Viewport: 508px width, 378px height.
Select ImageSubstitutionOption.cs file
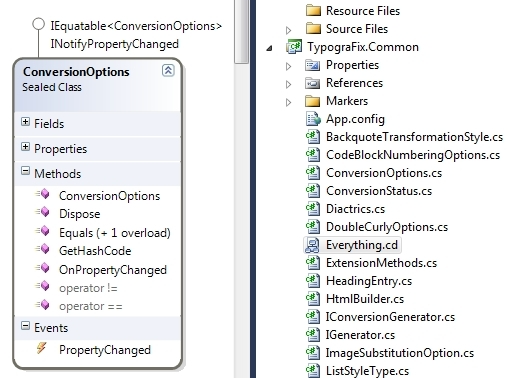tap(400, 353)
